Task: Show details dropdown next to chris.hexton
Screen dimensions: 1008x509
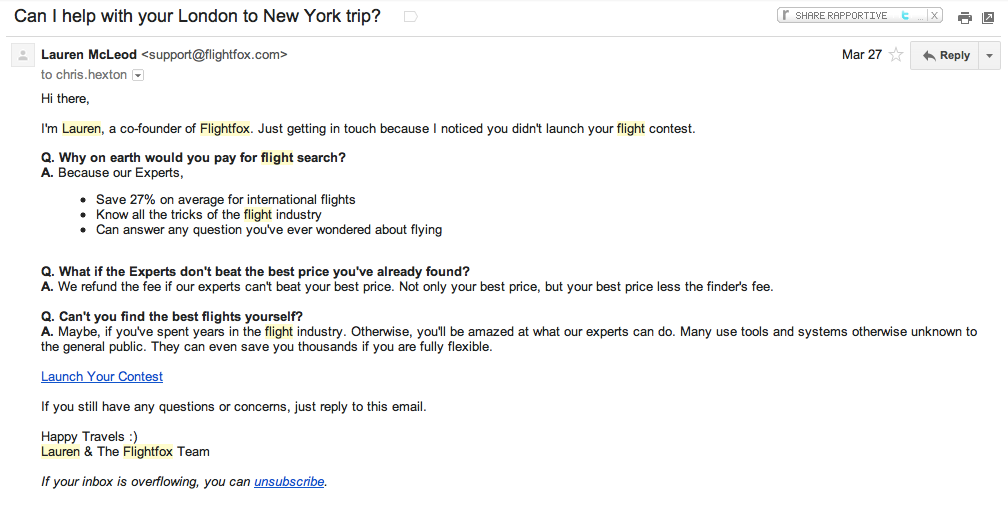Action: pyautogui.click(x=138, y=75)
